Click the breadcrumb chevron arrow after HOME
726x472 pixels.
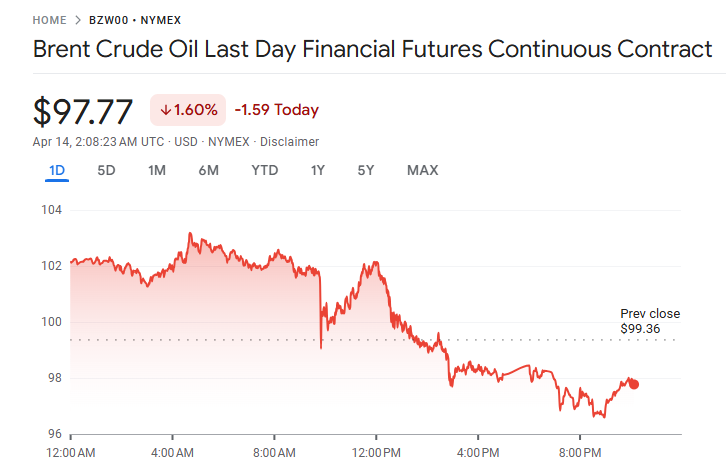pyautogui.click(x=78, y=20)
